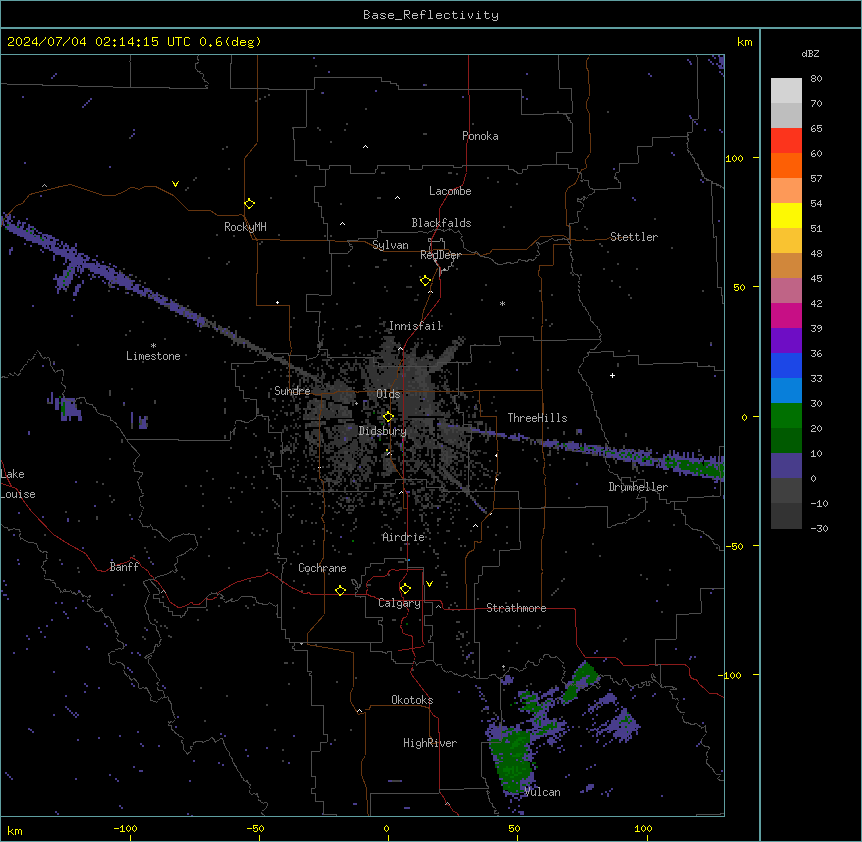The height and width of the screenshot is (842, 862).
Task: Click the Sylvan label
Action: [x=390, y=245]
